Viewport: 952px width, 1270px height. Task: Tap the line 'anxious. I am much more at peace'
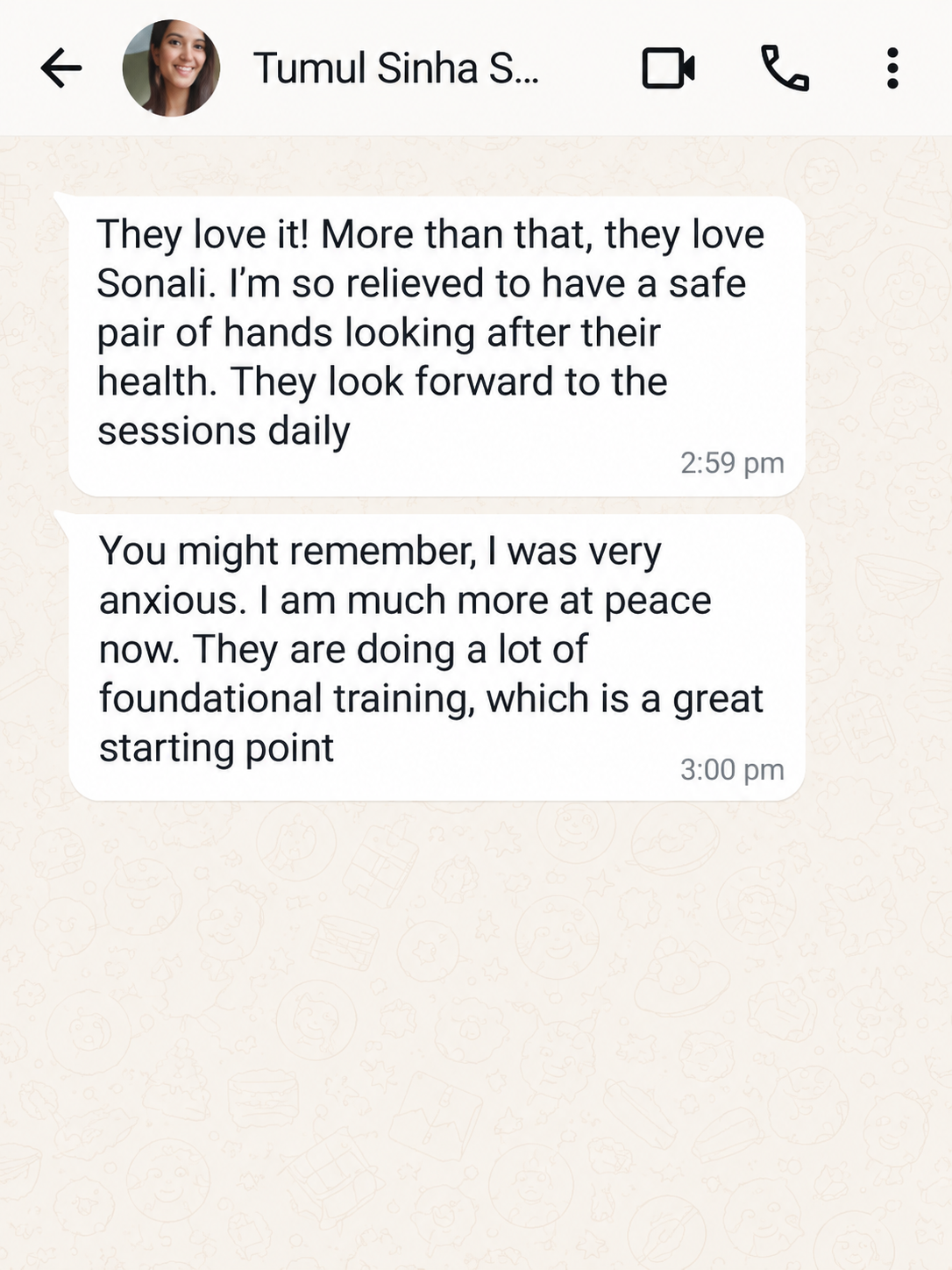[404, 601]
